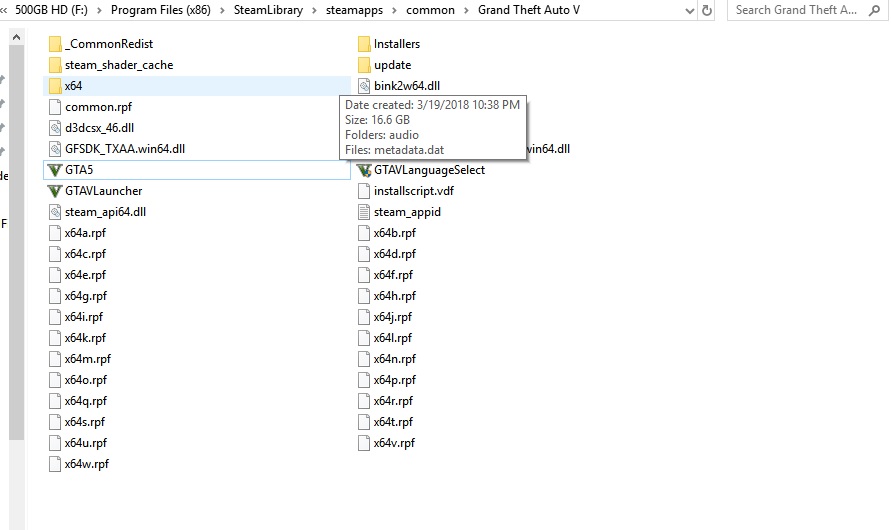The image size is (891, 530).
Task: Click the x64e.rpf file icon
Action: [x=55, y=275]
